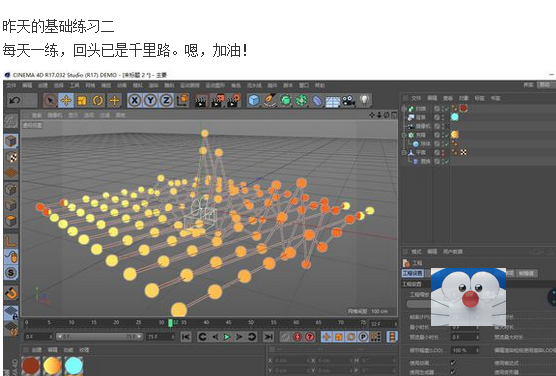
Task: Toggle the Enable Snap S icon
Action: [x=11, y=272]
